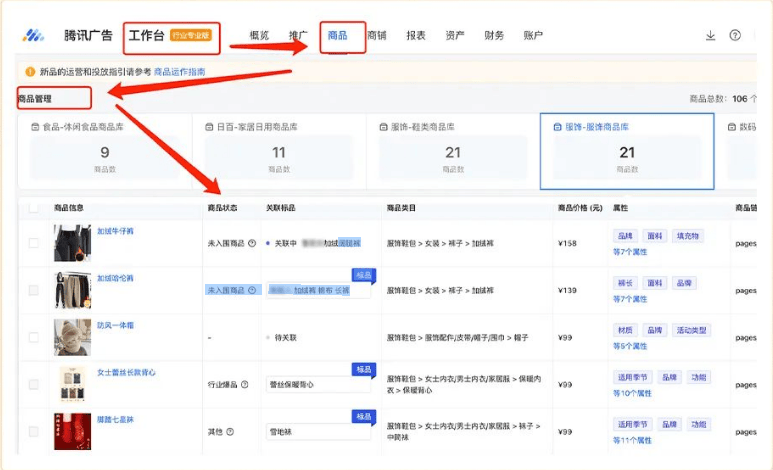Switch to the 推广 tab
This screenshot has width=773, height=470.
coord(298,36)
